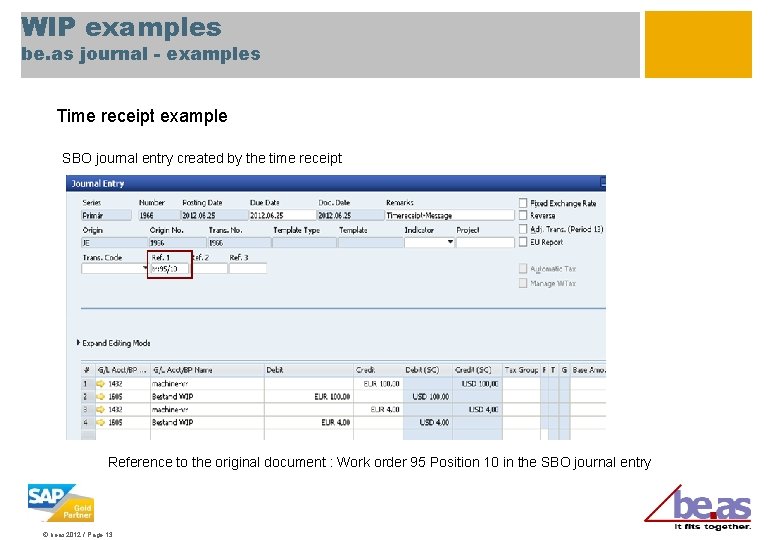Toggle the Manage WTax checkbox

click(523, 283)
